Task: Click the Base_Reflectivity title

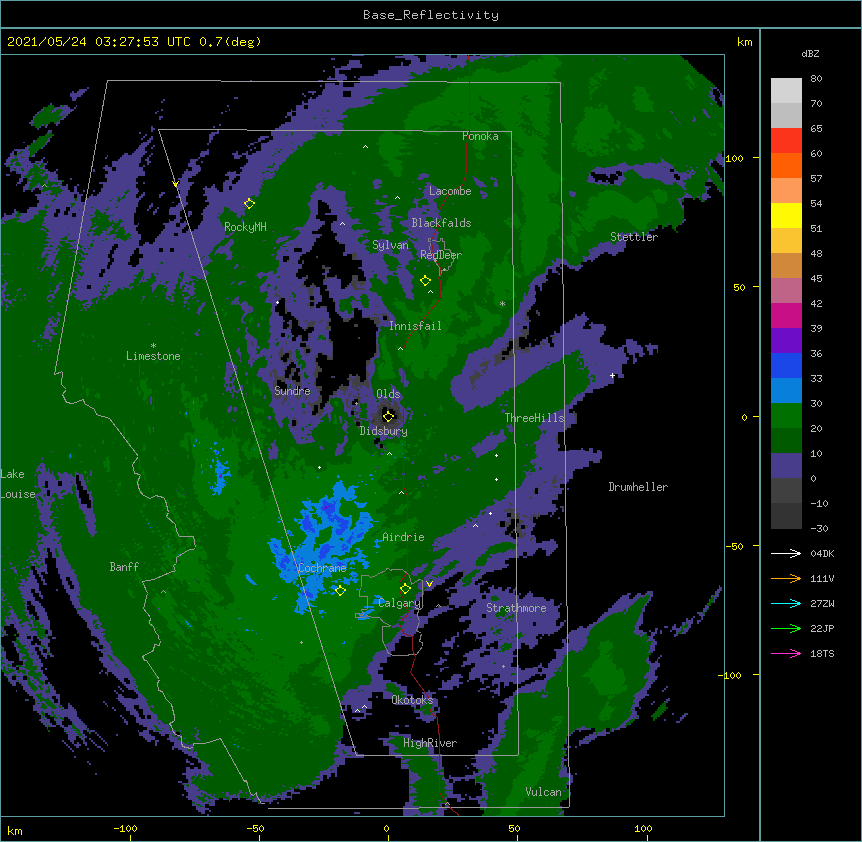Action: pos(431,15)
